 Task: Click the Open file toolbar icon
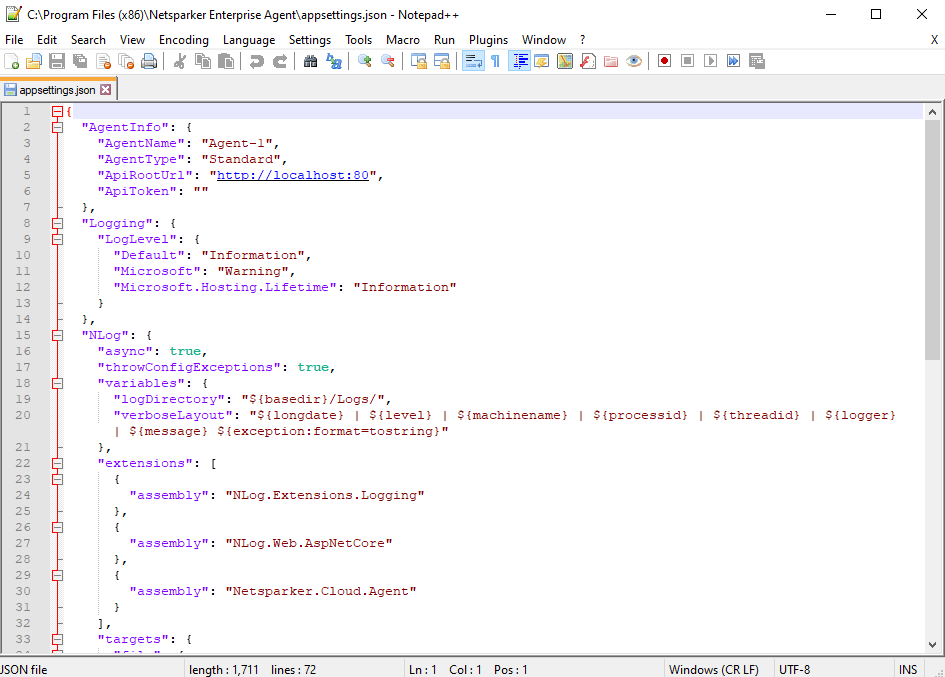pos(34,61)
